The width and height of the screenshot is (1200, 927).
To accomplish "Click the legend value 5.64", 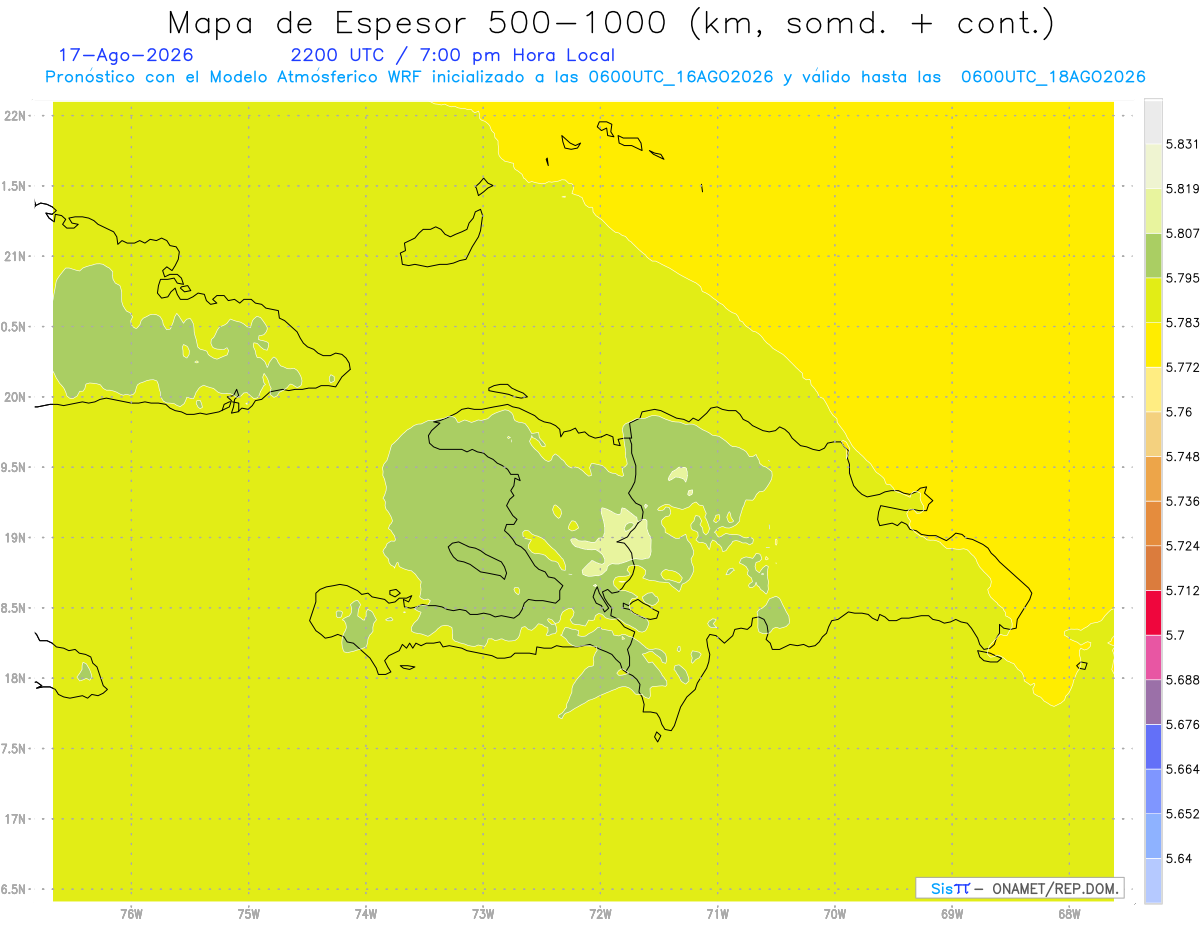I will [1179, 858].
